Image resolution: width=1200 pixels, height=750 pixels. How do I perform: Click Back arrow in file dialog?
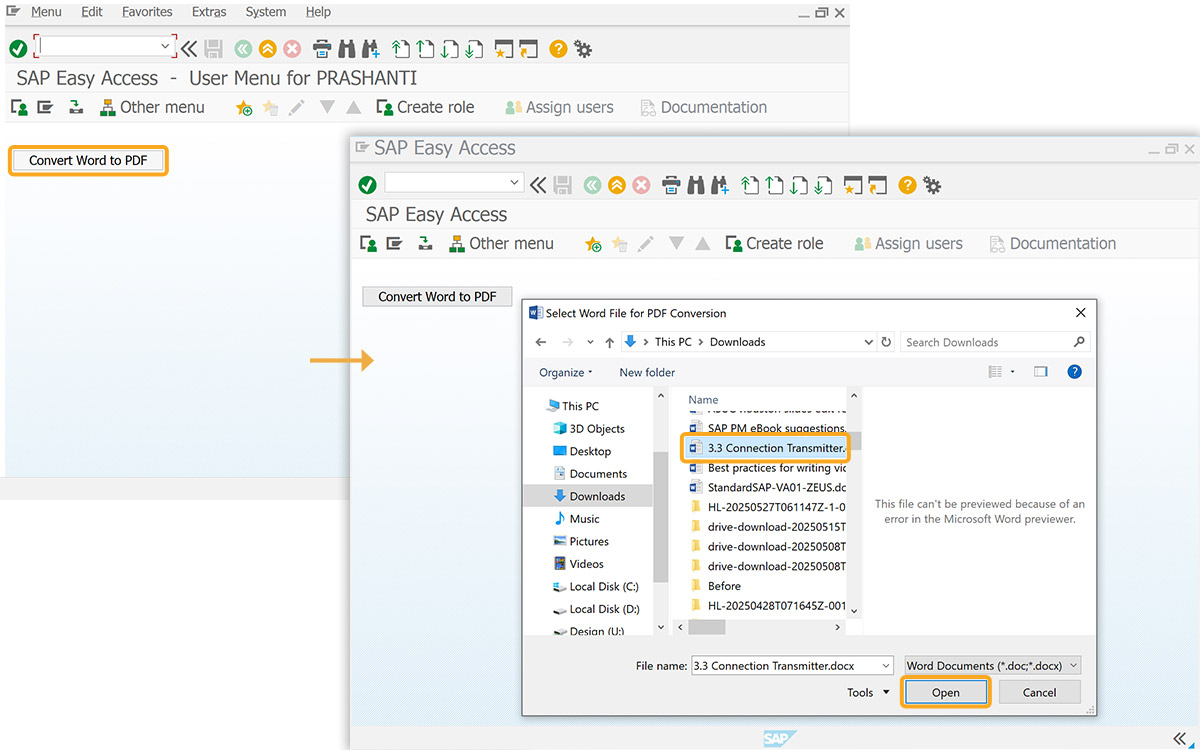[x=541, y=342]
